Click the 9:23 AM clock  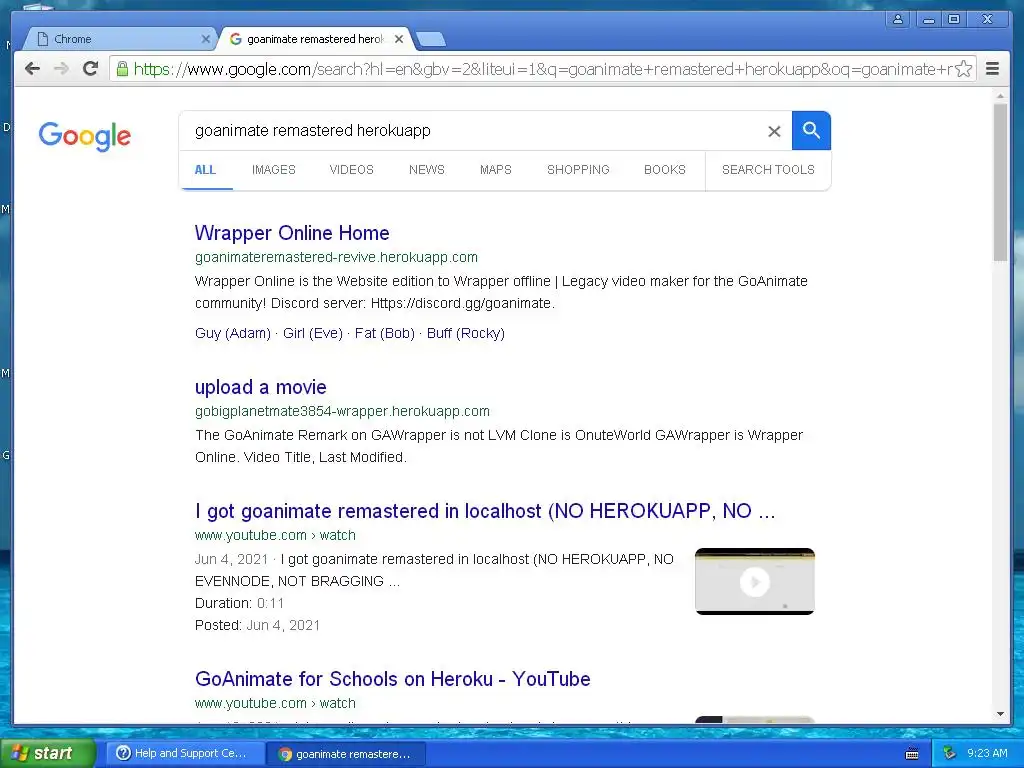click(987, 753)
